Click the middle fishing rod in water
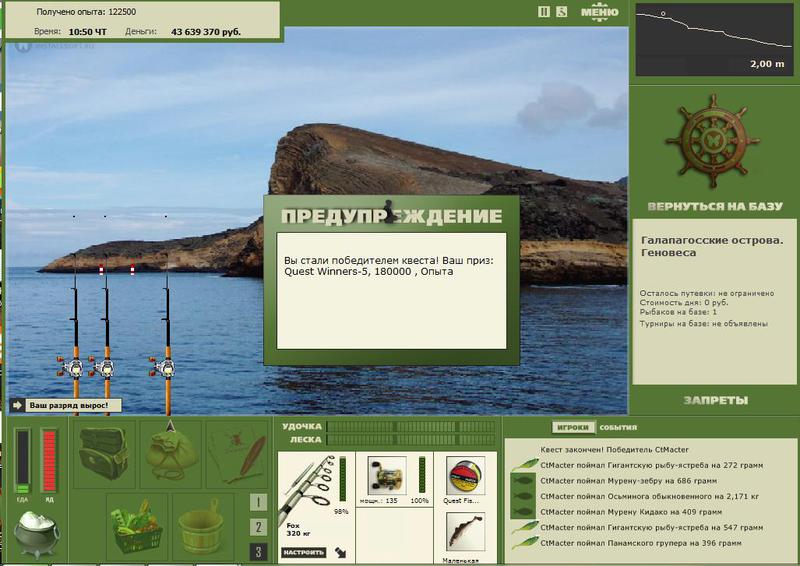 (x=107, y=332)
